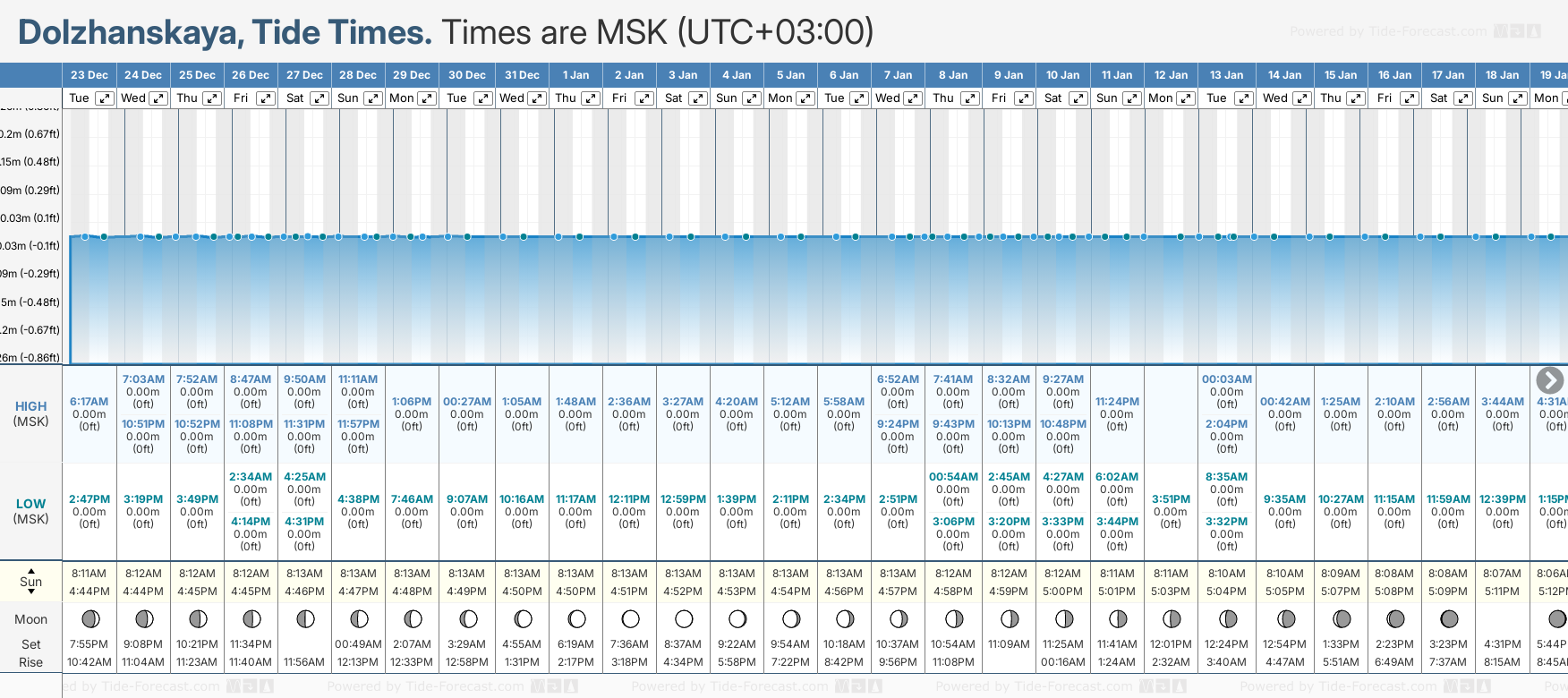
Task: Click the moon phase icon under 23 Dec
Action: (x=89, y=619)
